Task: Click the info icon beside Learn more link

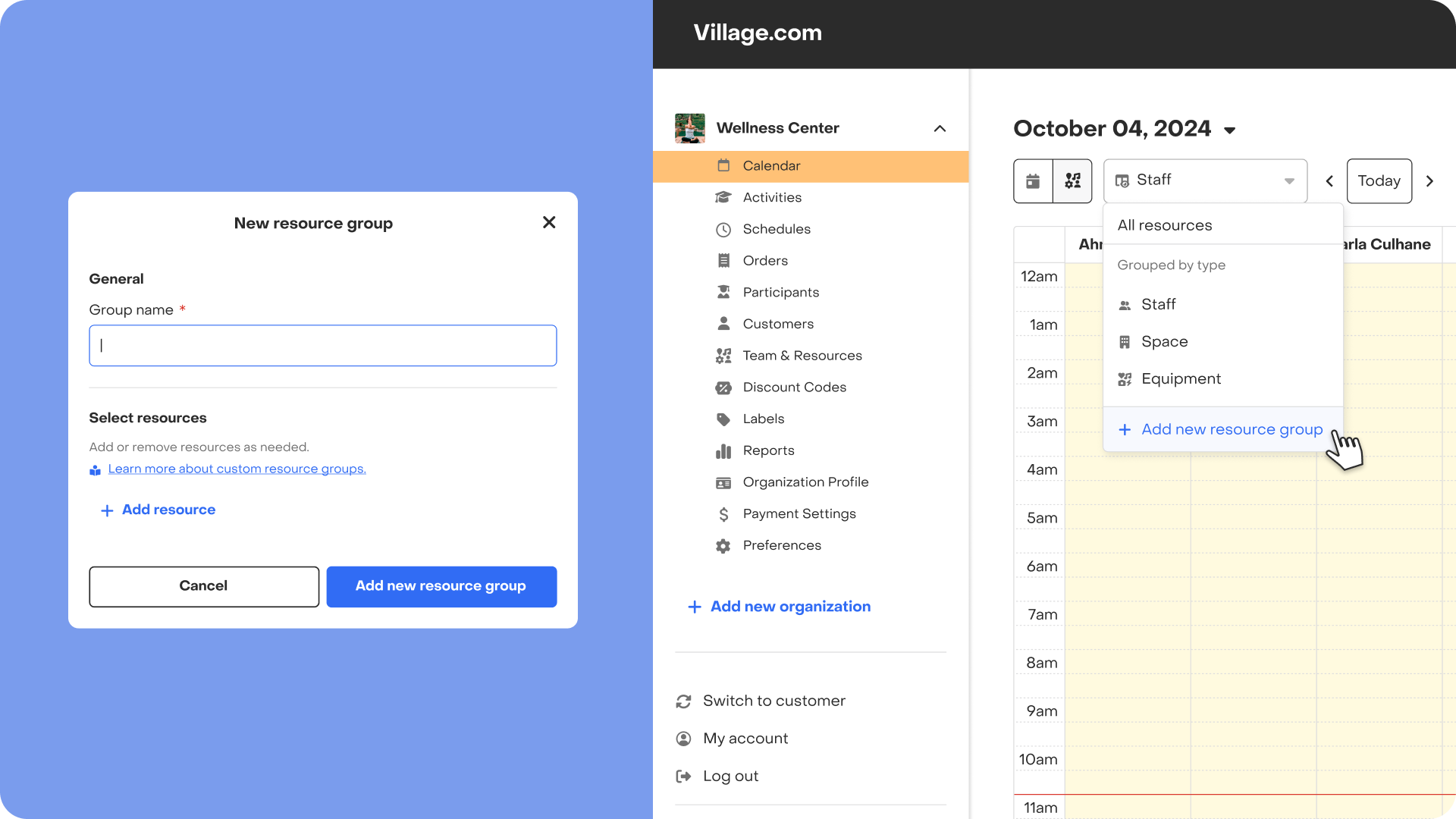Action: (95, 470)
